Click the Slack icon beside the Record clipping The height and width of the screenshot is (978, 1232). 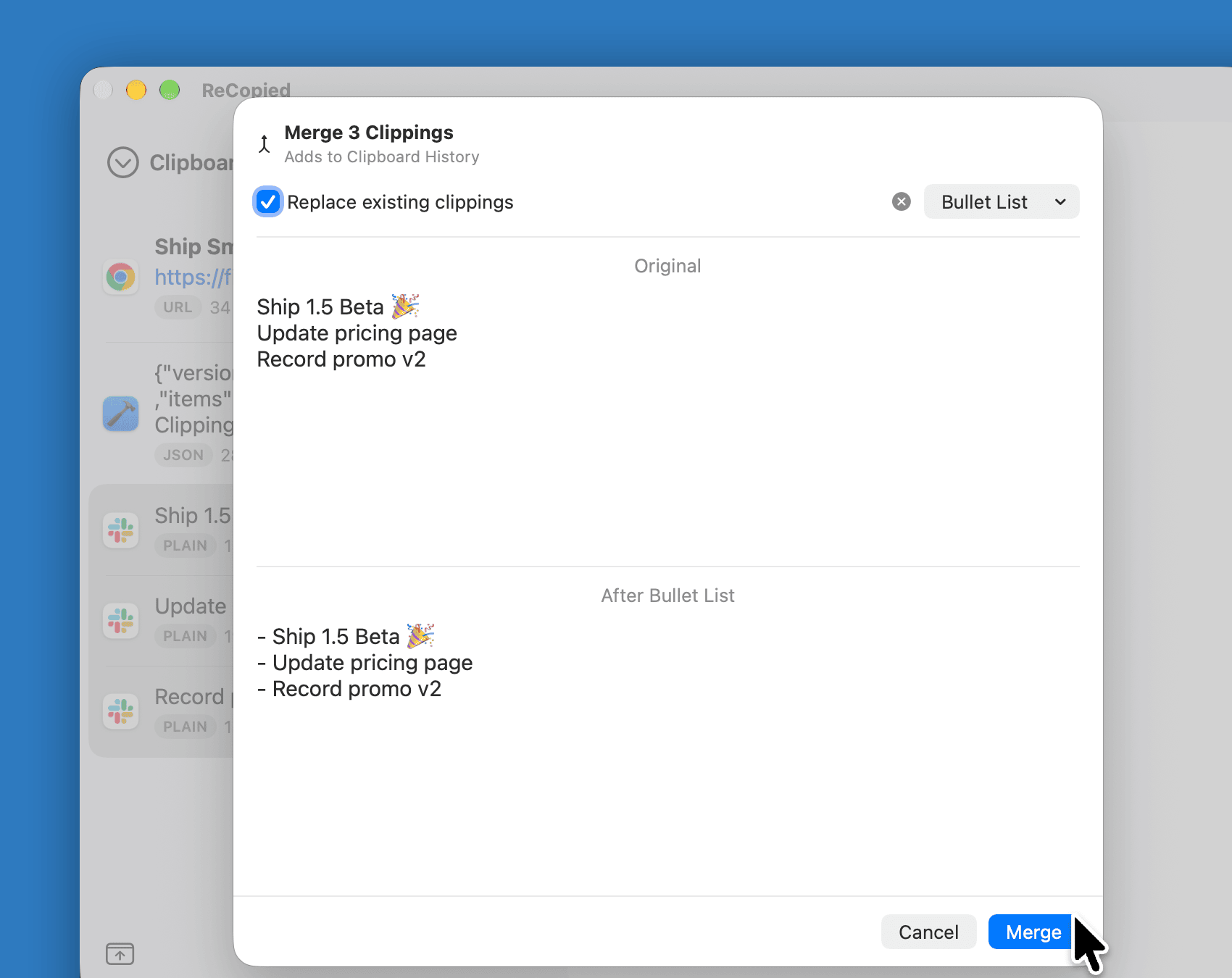coord(121,711)
